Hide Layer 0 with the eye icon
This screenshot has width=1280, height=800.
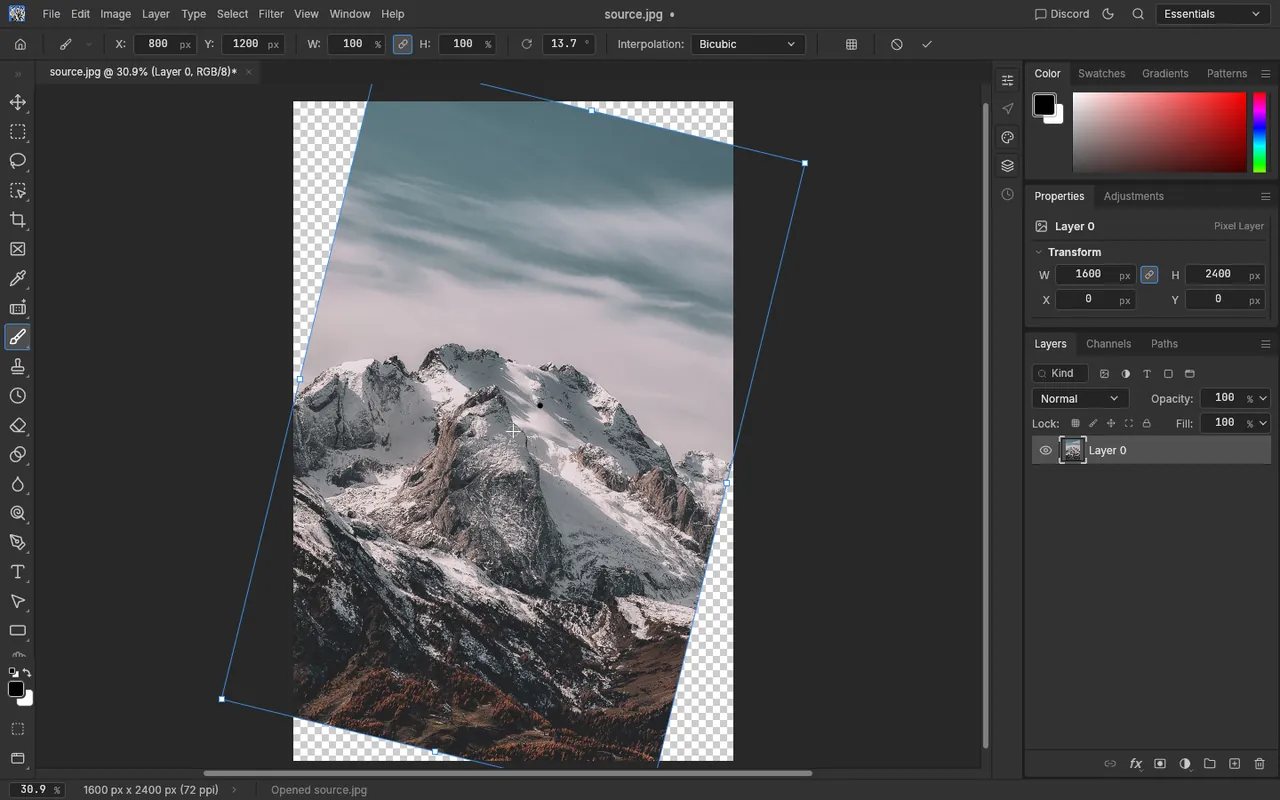1046,451
